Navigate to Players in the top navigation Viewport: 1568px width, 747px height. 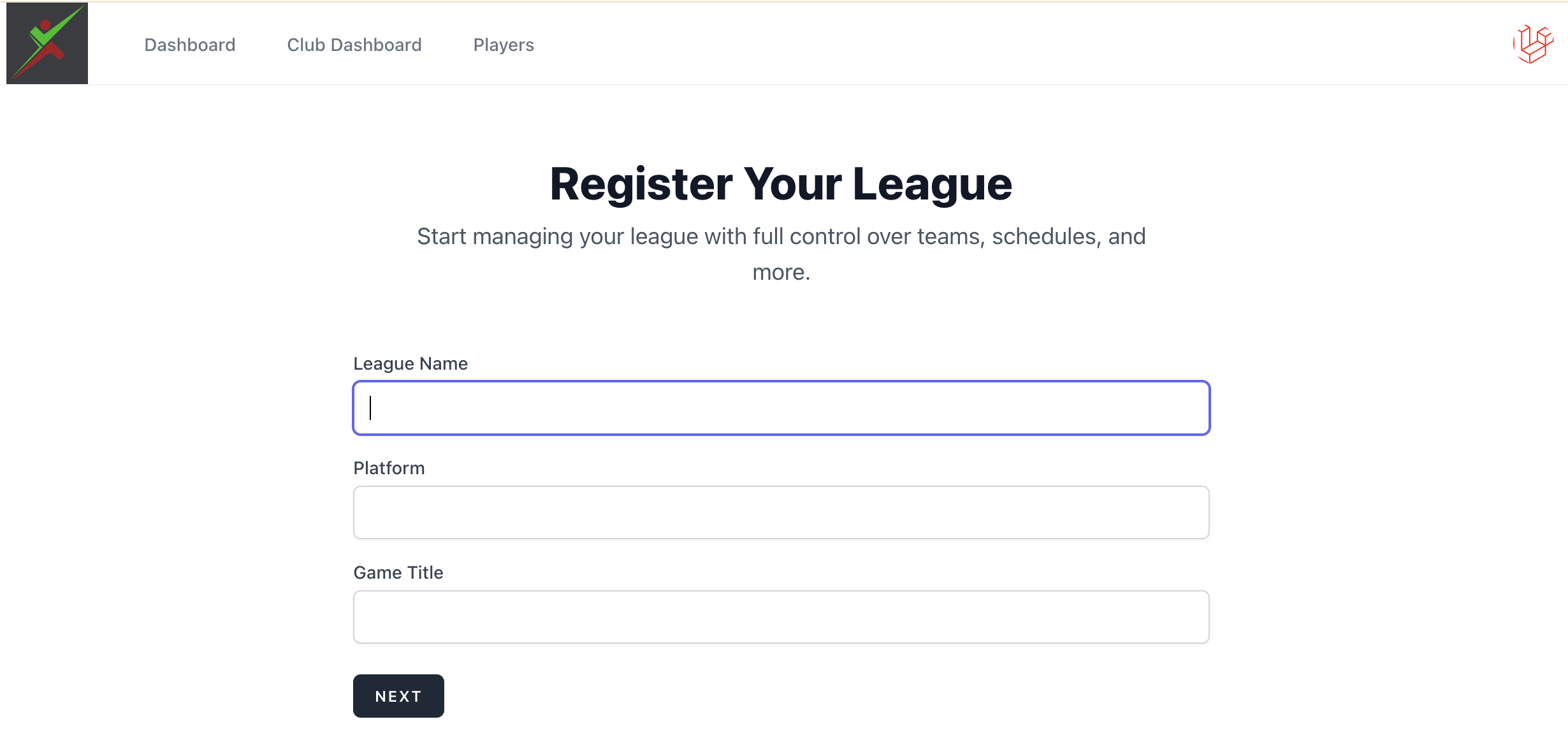click(x=504, y=45)
